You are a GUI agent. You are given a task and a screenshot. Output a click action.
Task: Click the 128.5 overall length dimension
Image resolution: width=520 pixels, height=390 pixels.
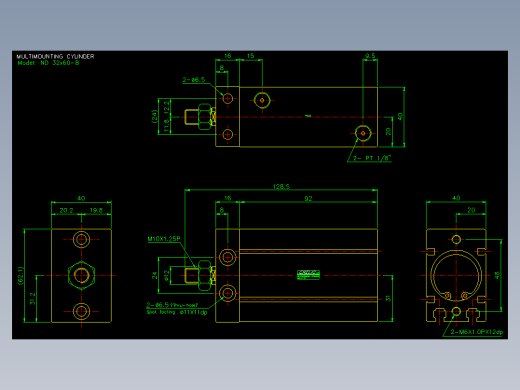click(x=281, y=187)
